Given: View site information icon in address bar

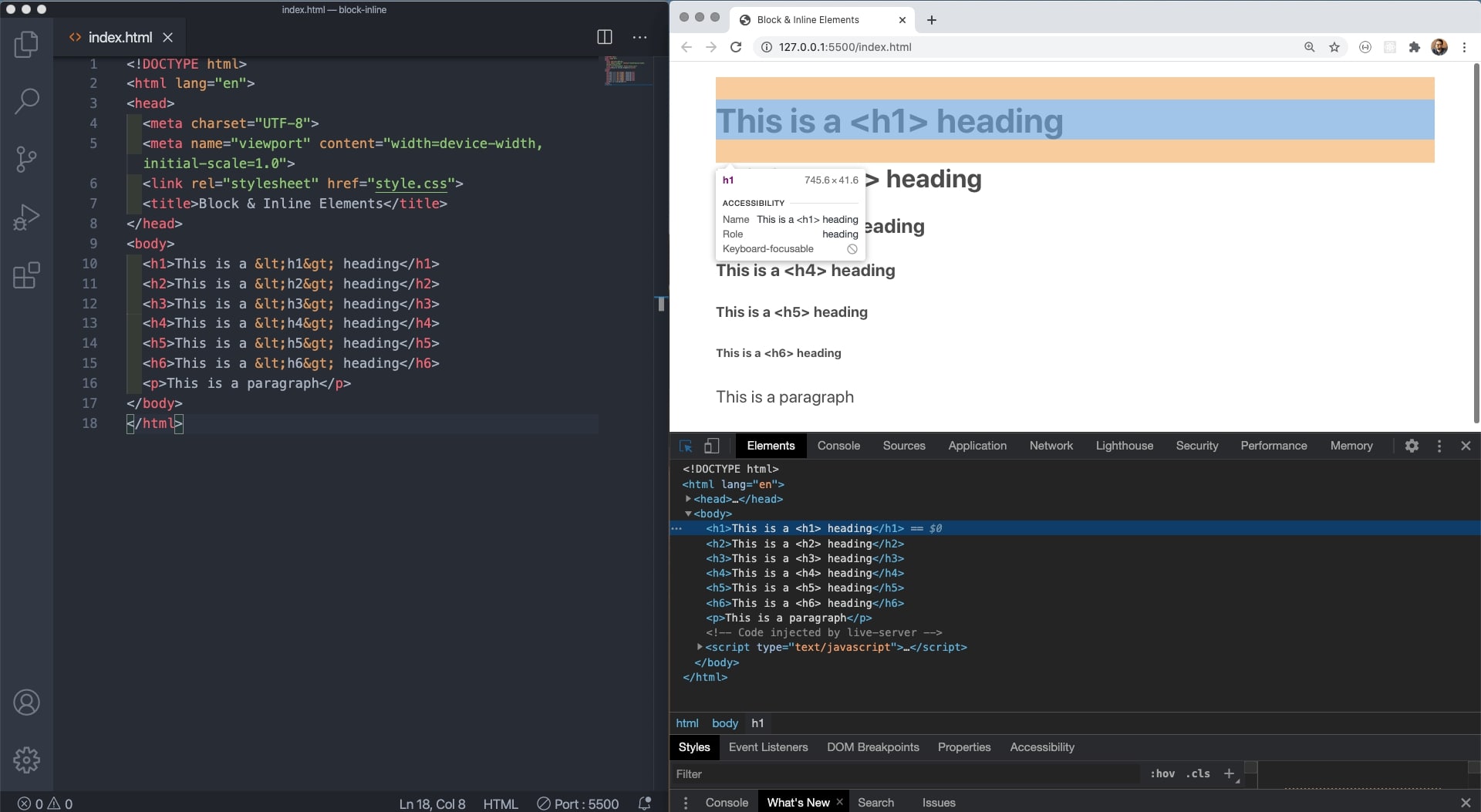Looking at the screenshot, I should point(767,47).
